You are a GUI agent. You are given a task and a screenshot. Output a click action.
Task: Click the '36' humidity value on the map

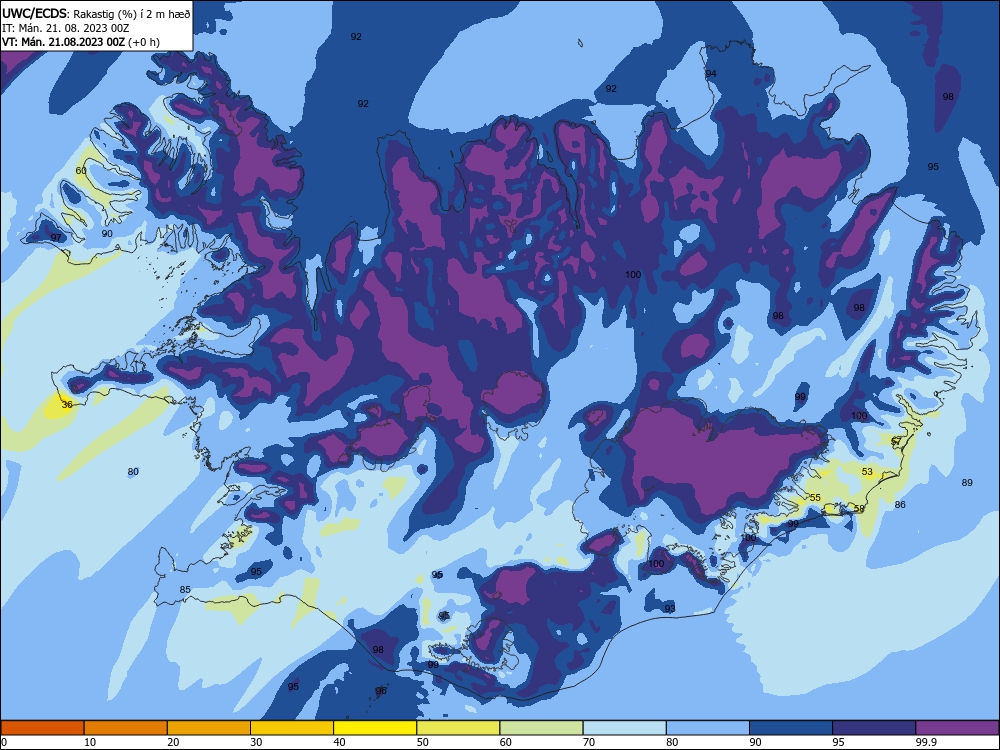67,404
